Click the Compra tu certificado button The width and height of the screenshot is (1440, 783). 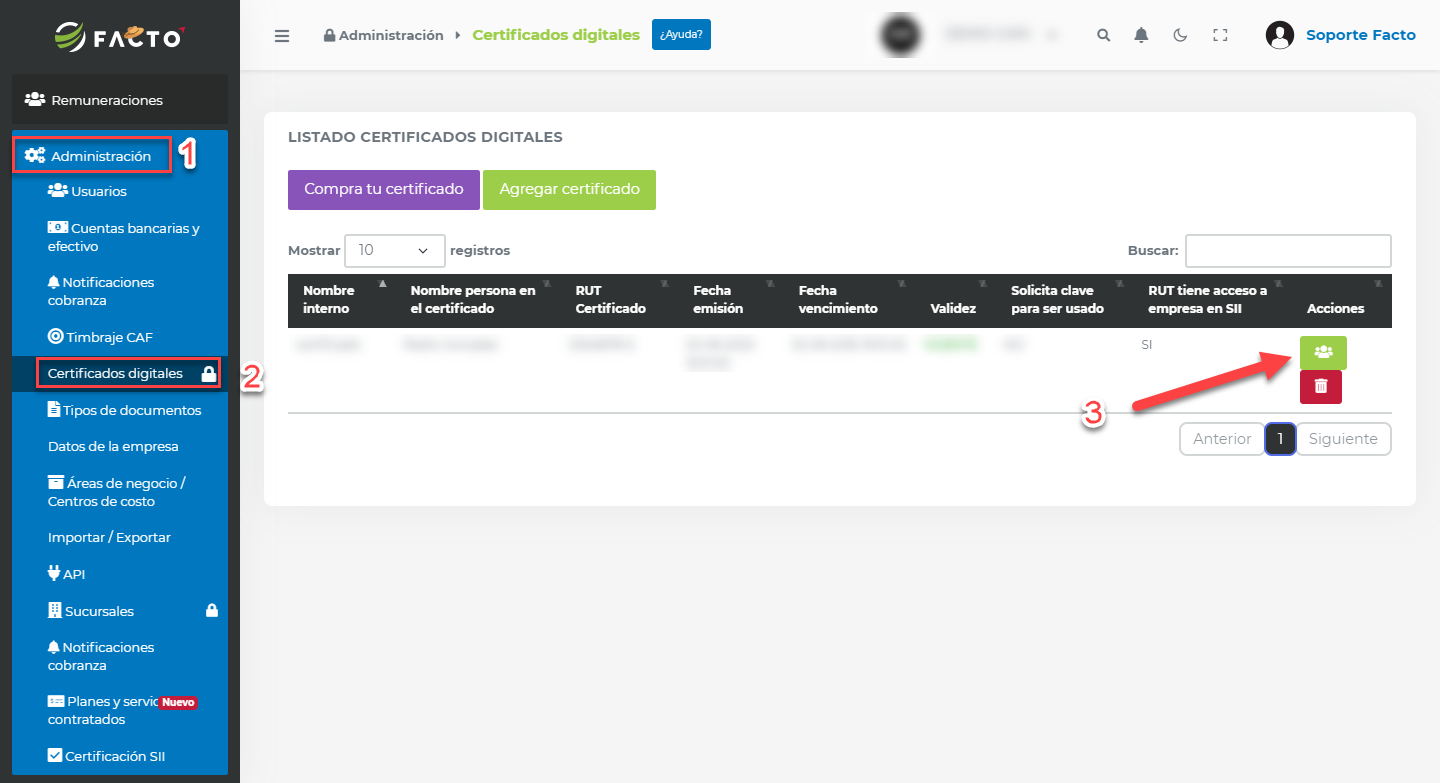tap(384, 190)
